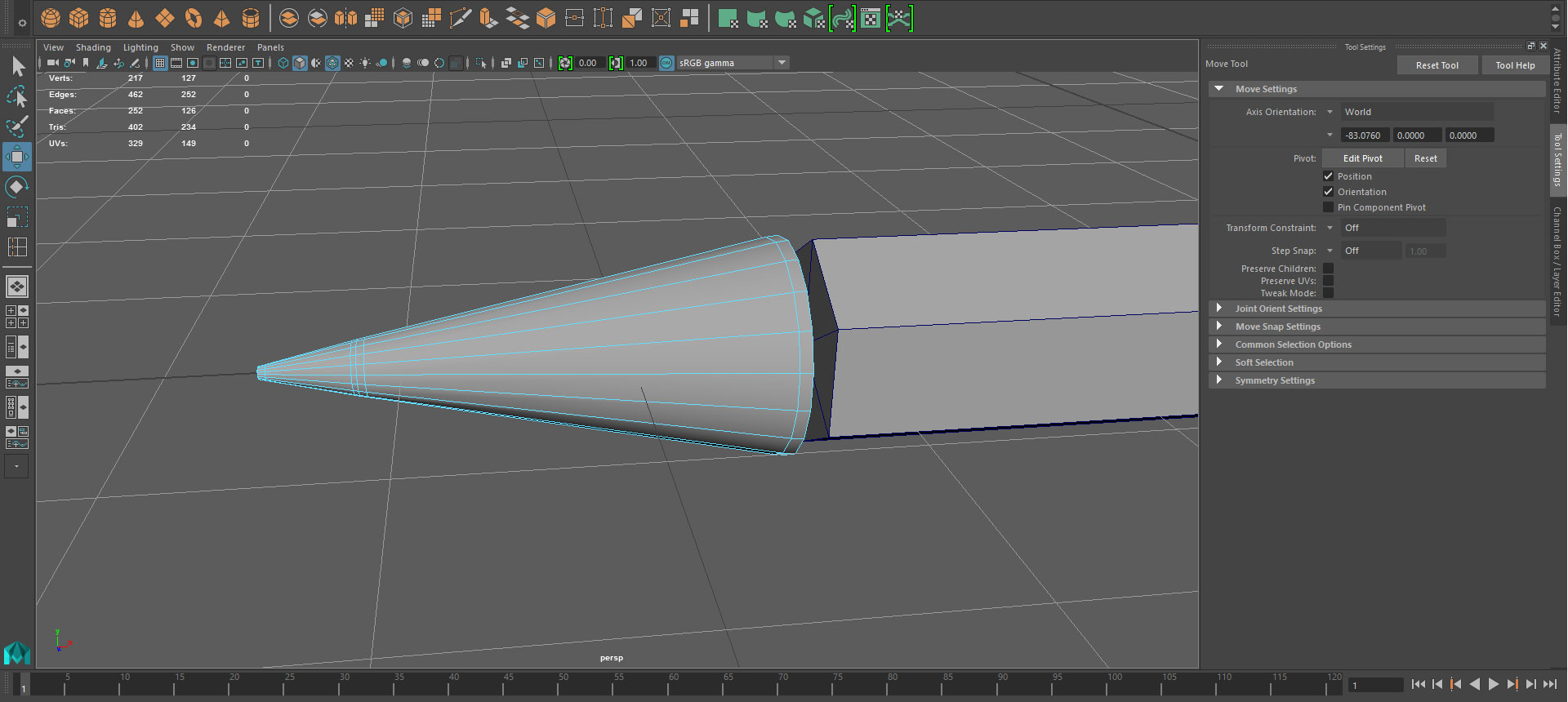Enable Pin Component Pivot checkbox
Viewport: 1568px width, 702px height.
1328,207
